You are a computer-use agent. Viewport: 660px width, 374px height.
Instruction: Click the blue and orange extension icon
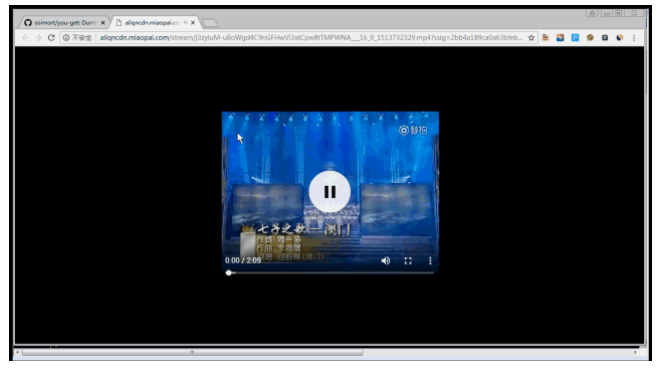560,37
